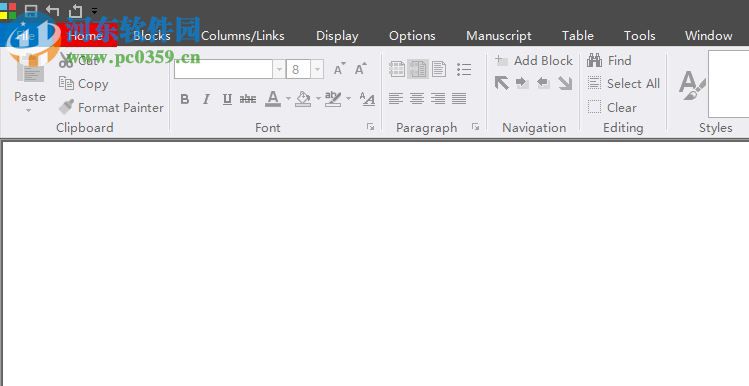This screenshot has width=749, height=386.
Task: Click the Shrink Font icon
Action: click(339, 69)
